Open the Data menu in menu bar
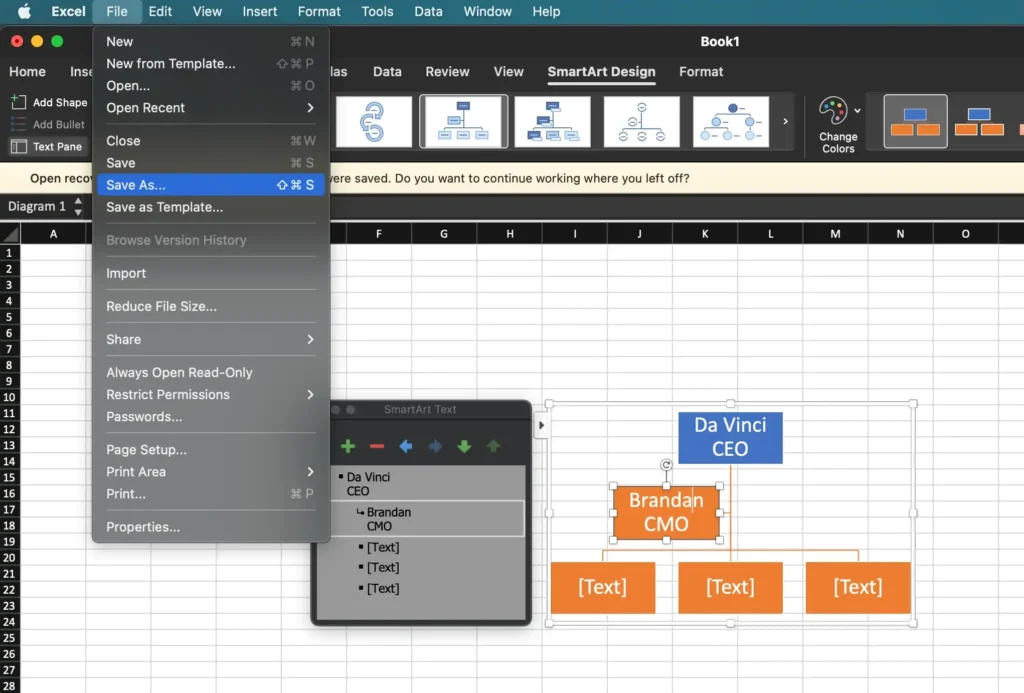This screenshot has width=1024, height=693. click(428, 11)
